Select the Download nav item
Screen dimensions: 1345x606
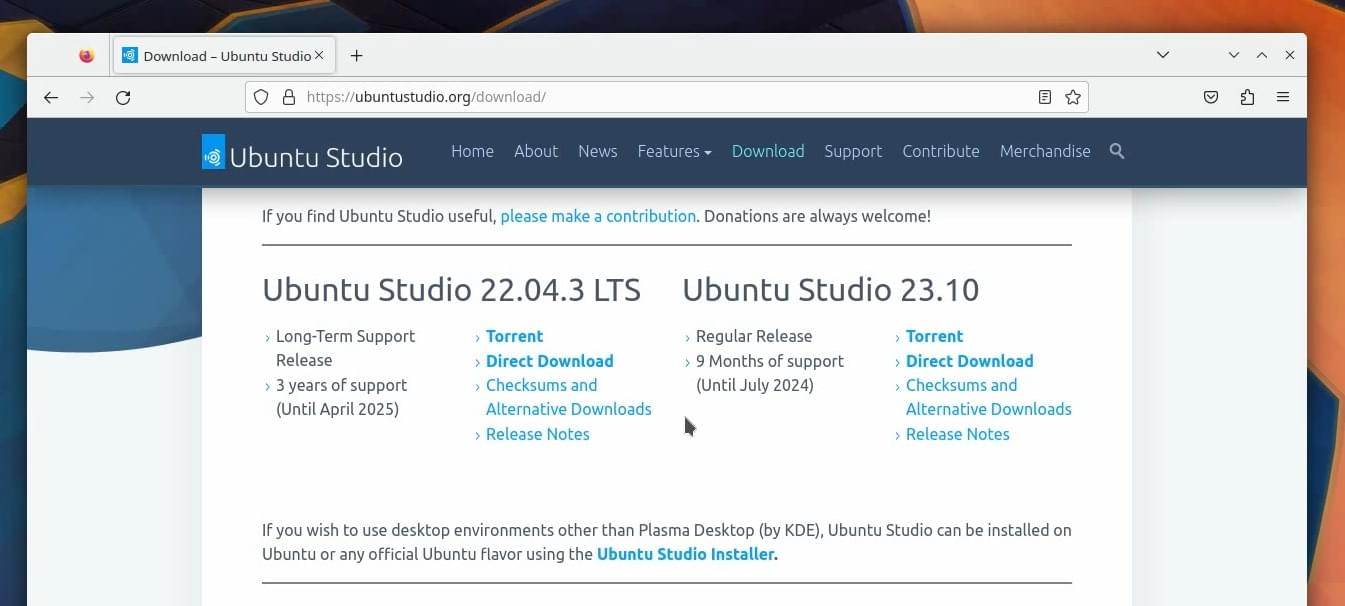coord(768,151)
